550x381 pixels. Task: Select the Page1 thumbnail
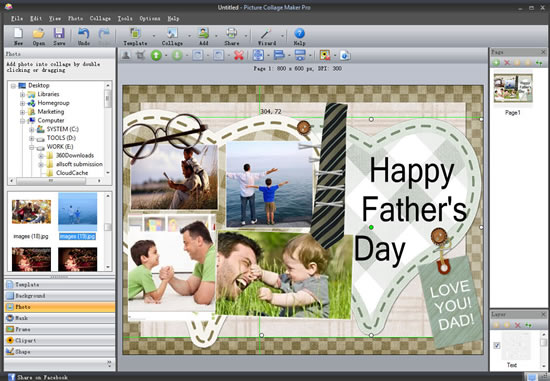point(513,88)
